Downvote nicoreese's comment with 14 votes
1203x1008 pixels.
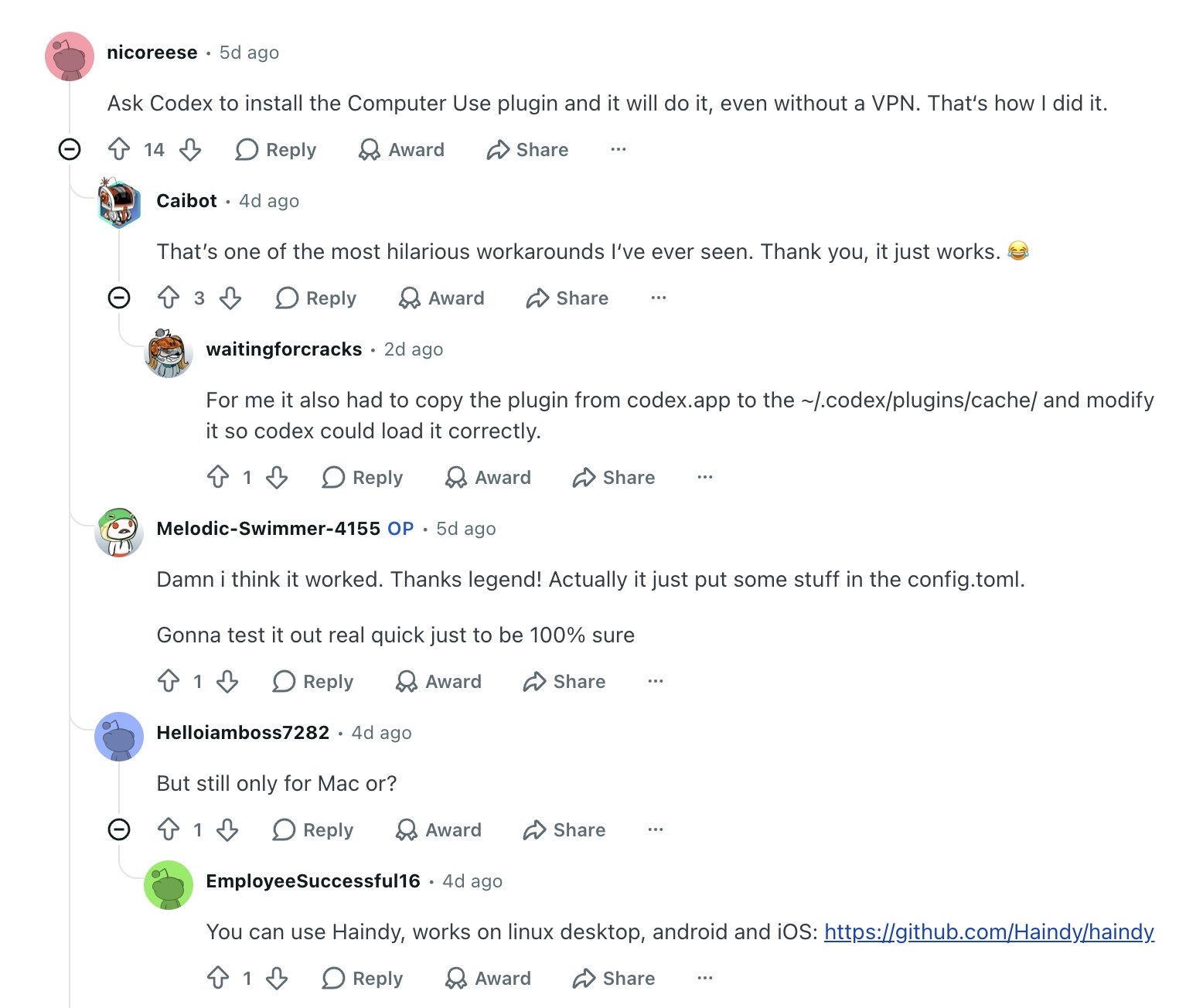pos(190,149)
